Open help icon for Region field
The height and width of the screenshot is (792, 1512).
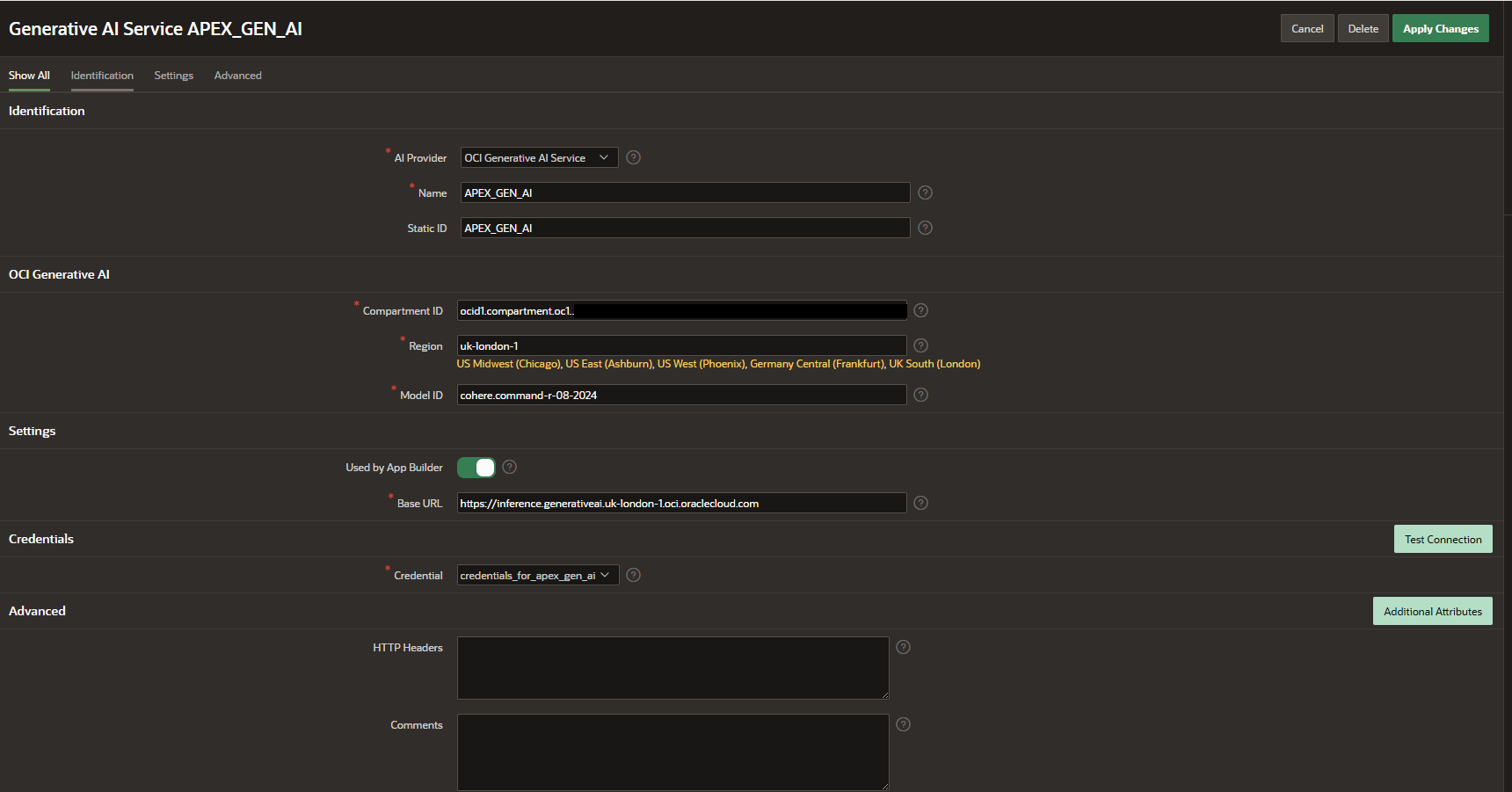[920, 345]
